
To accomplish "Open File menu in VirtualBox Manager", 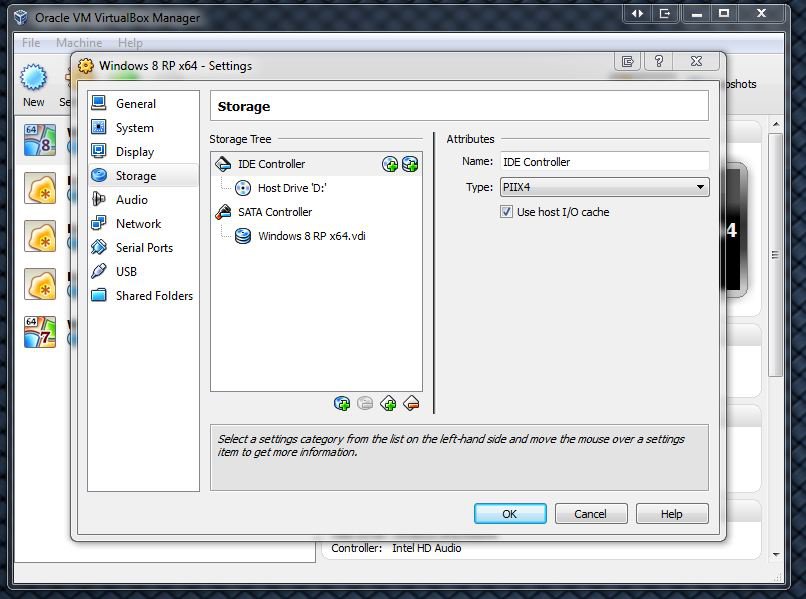I will (31, 43).
